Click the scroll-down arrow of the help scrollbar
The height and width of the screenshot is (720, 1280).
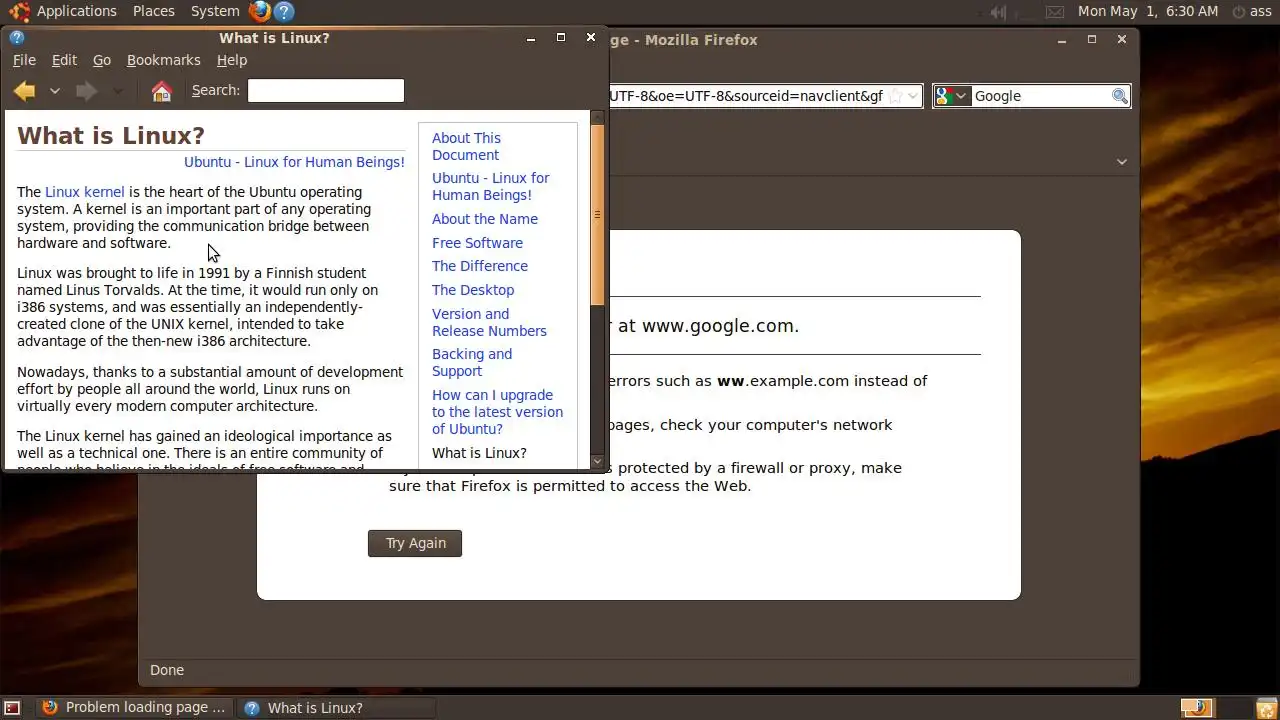pyautogui.click(x=598, y=461)
